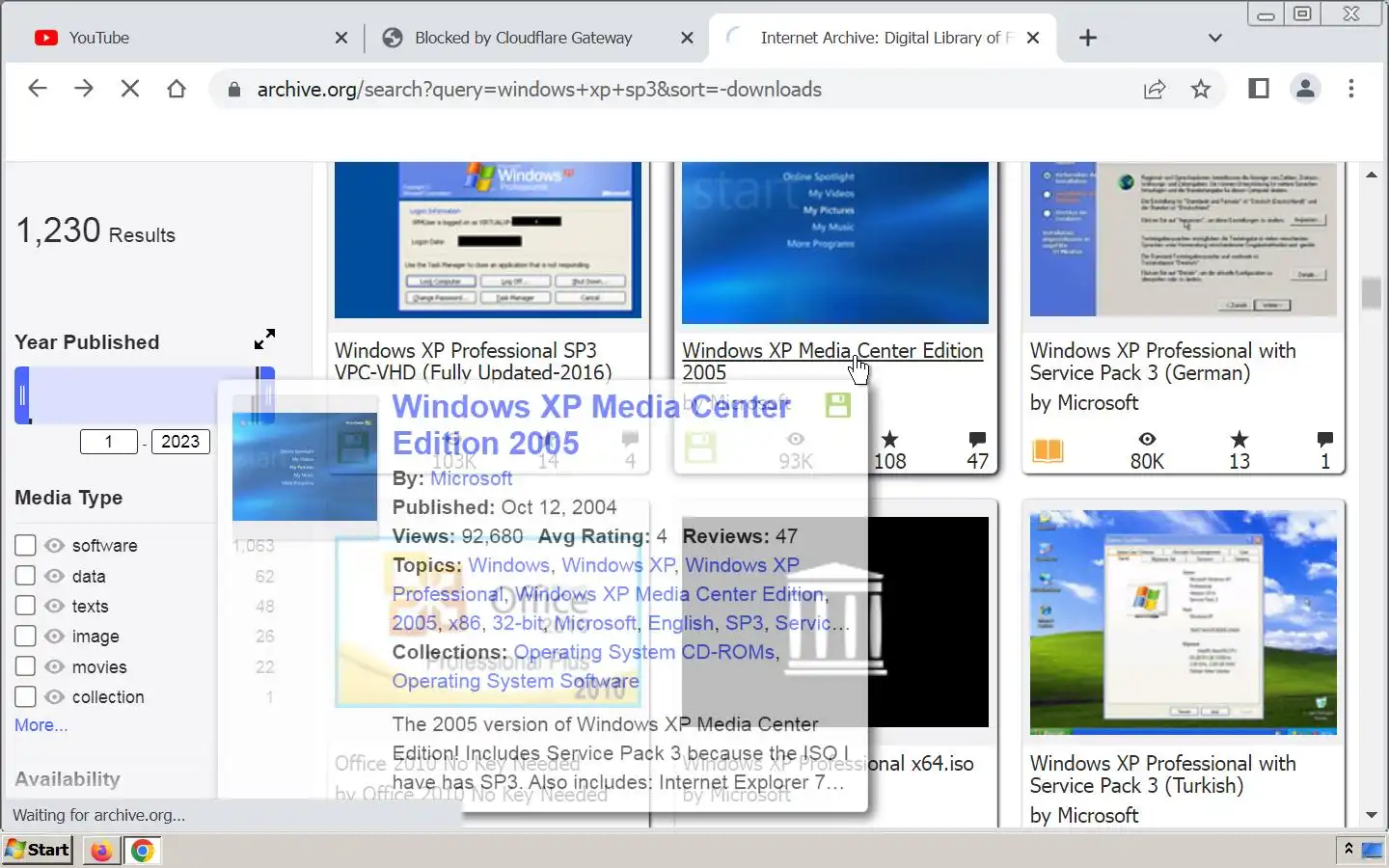
Task: Check the collection media type box
Action: (25, 696)
